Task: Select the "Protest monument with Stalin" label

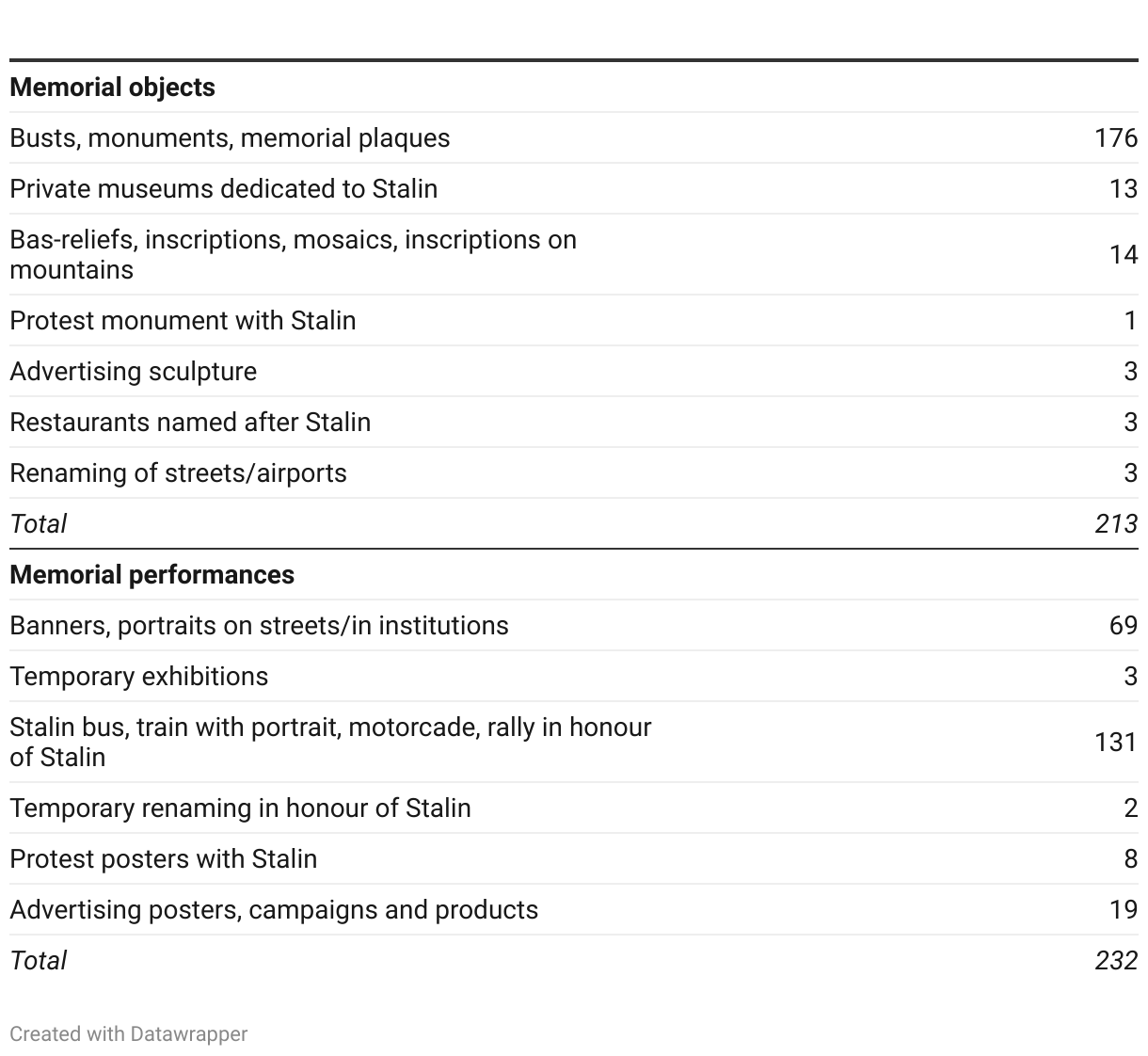Action: tap(183, 321)
